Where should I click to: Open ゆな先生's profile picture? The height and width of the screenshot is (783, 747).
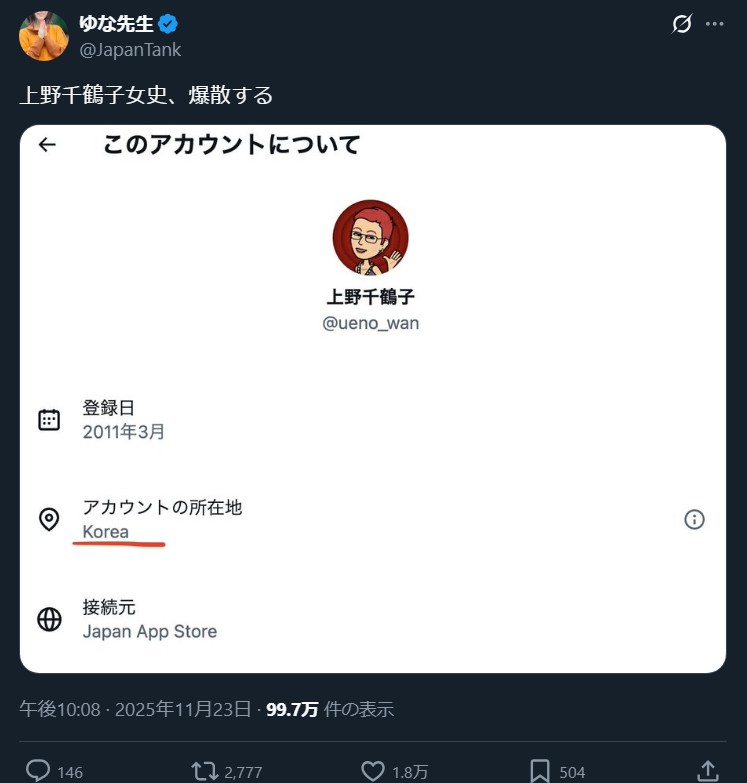pos(44,36)
